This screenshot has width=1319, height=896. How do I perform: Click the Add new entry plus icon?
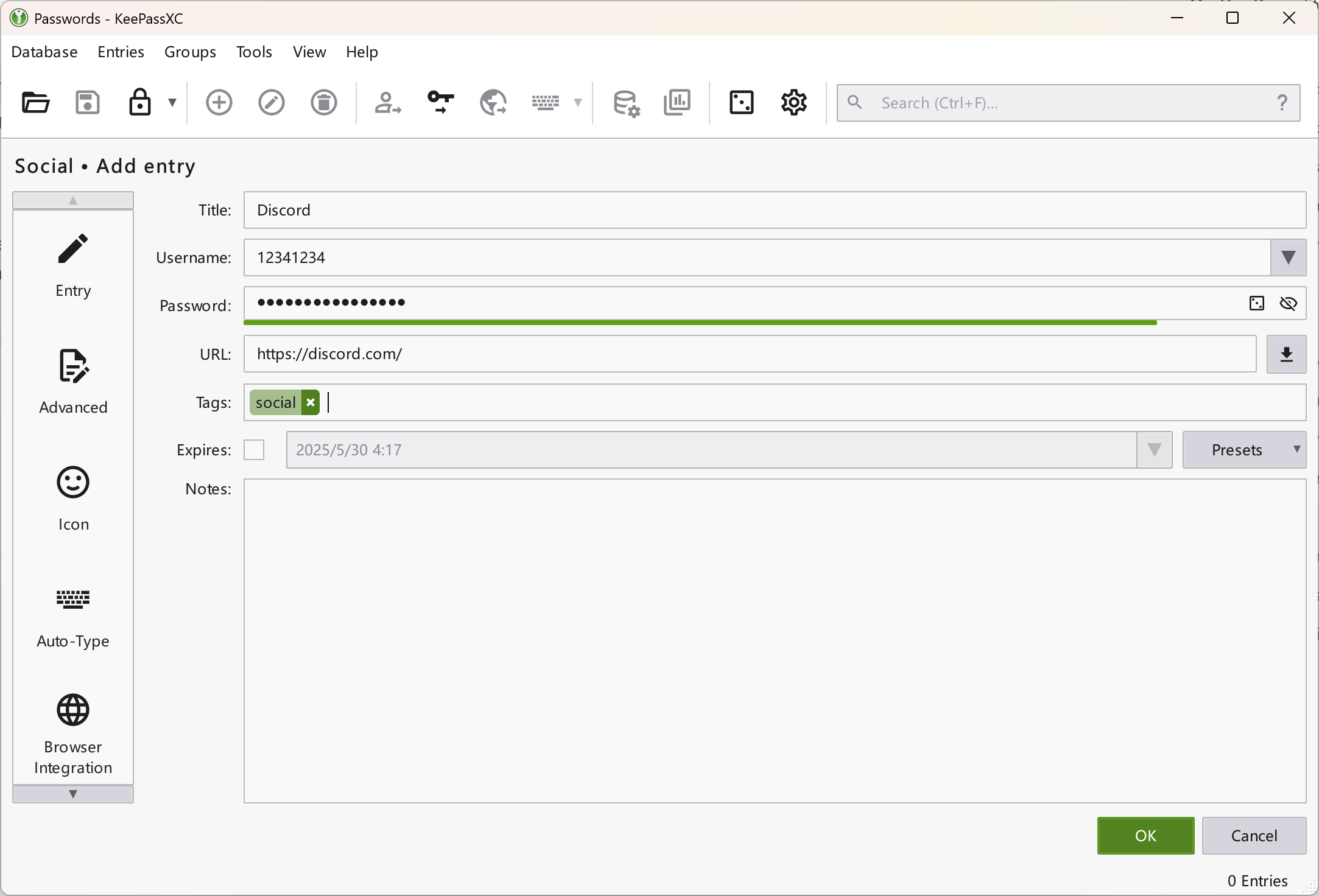pyautogui.click(x=219, y=102)
